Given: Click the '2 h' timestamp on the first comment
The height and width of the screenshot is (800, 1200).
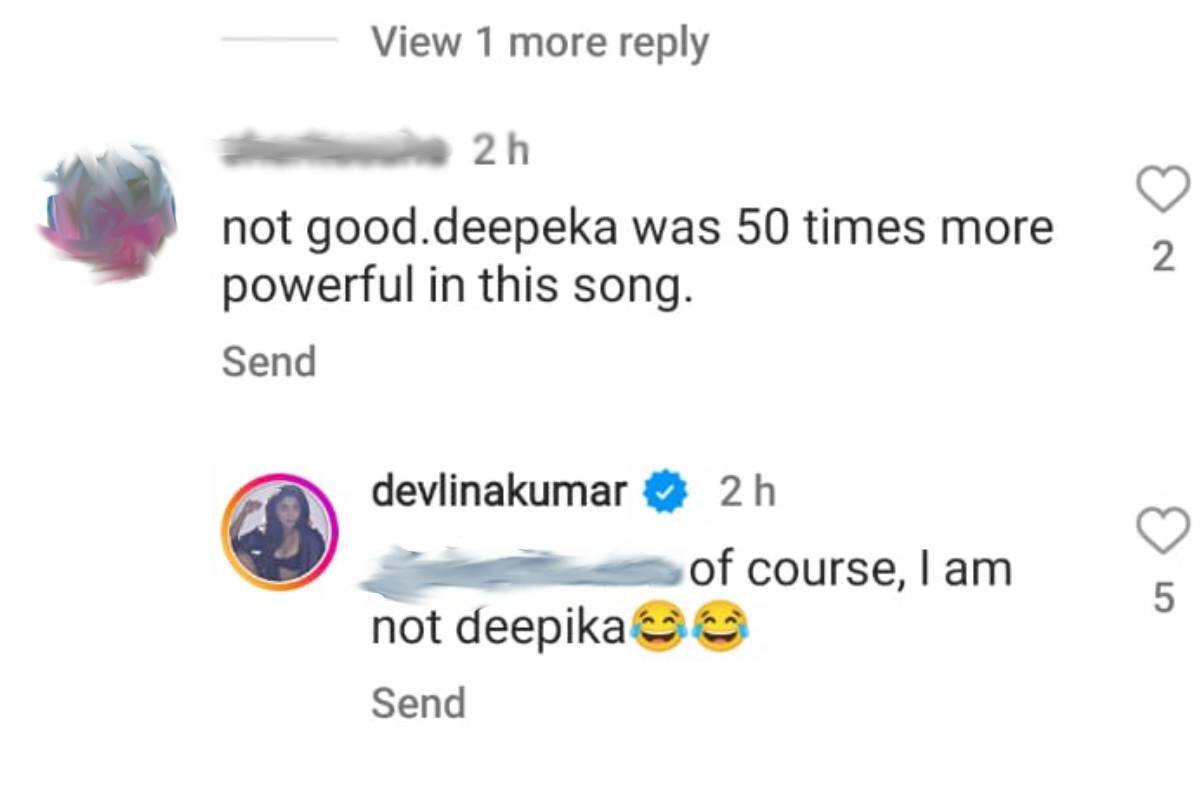Looking at the screenshot, I should (500, 151).
